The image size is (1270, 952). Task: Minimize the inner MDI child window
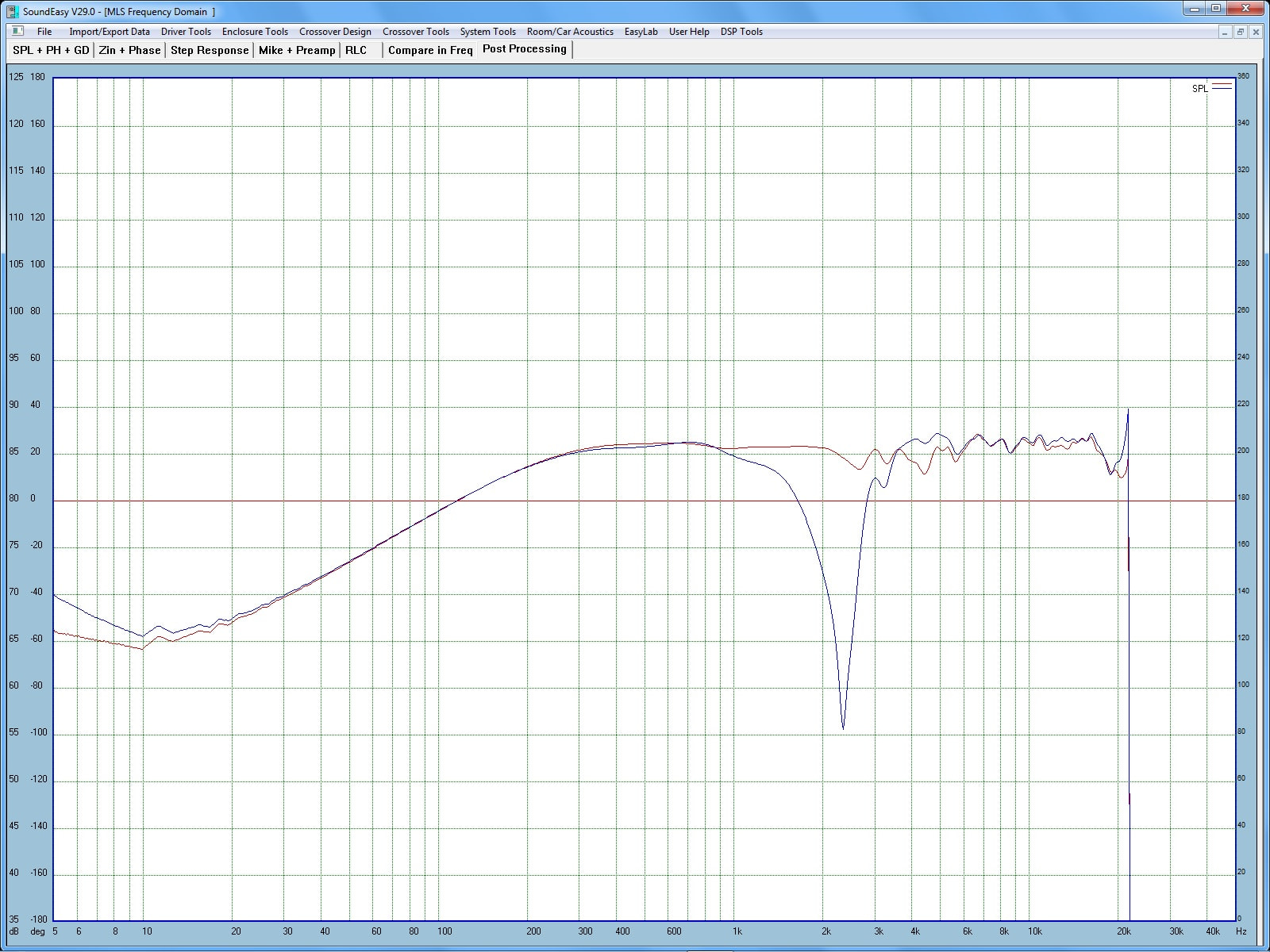pos(1226,32)
